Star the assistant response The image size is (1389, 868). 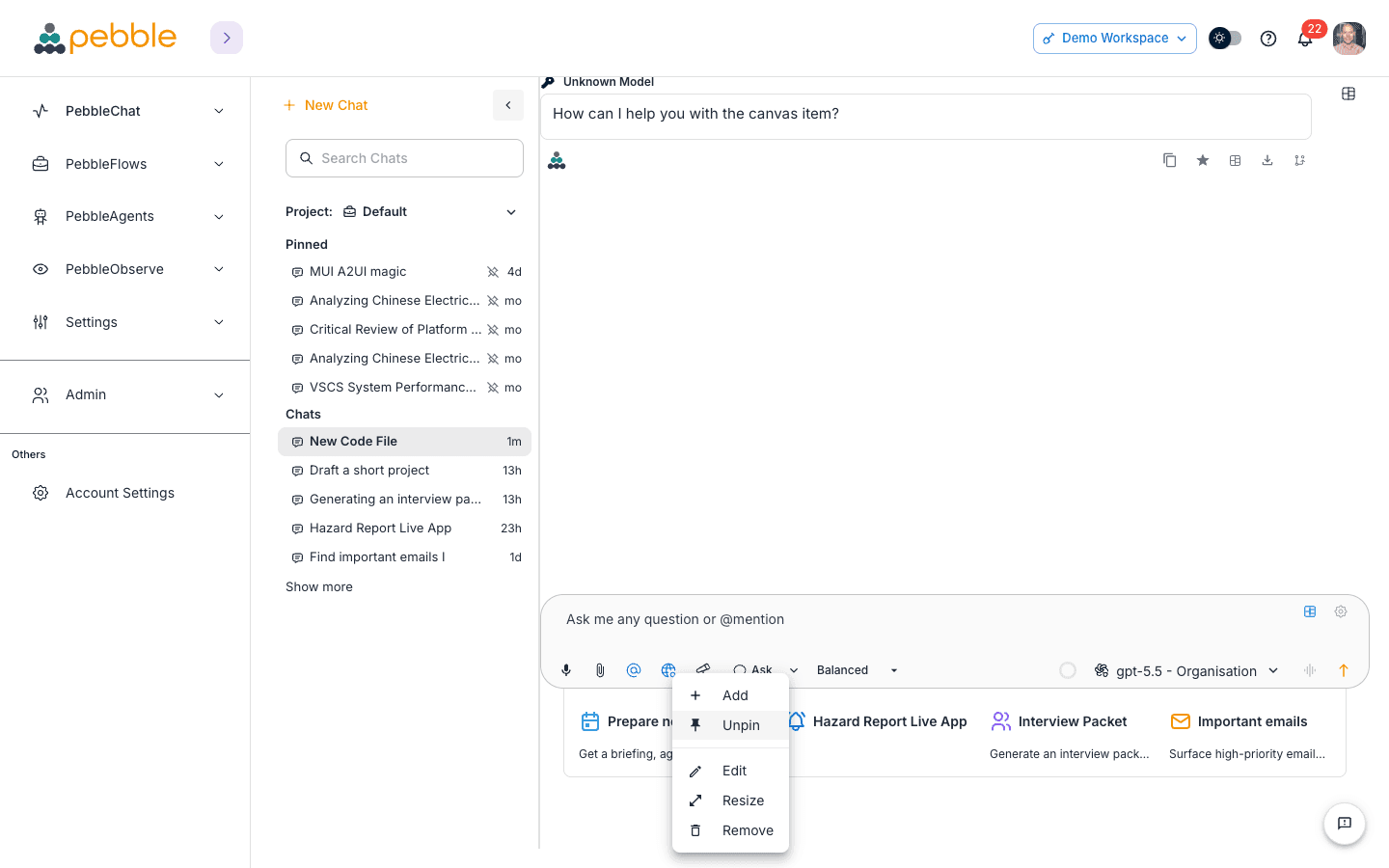(x=1203, y=160)
